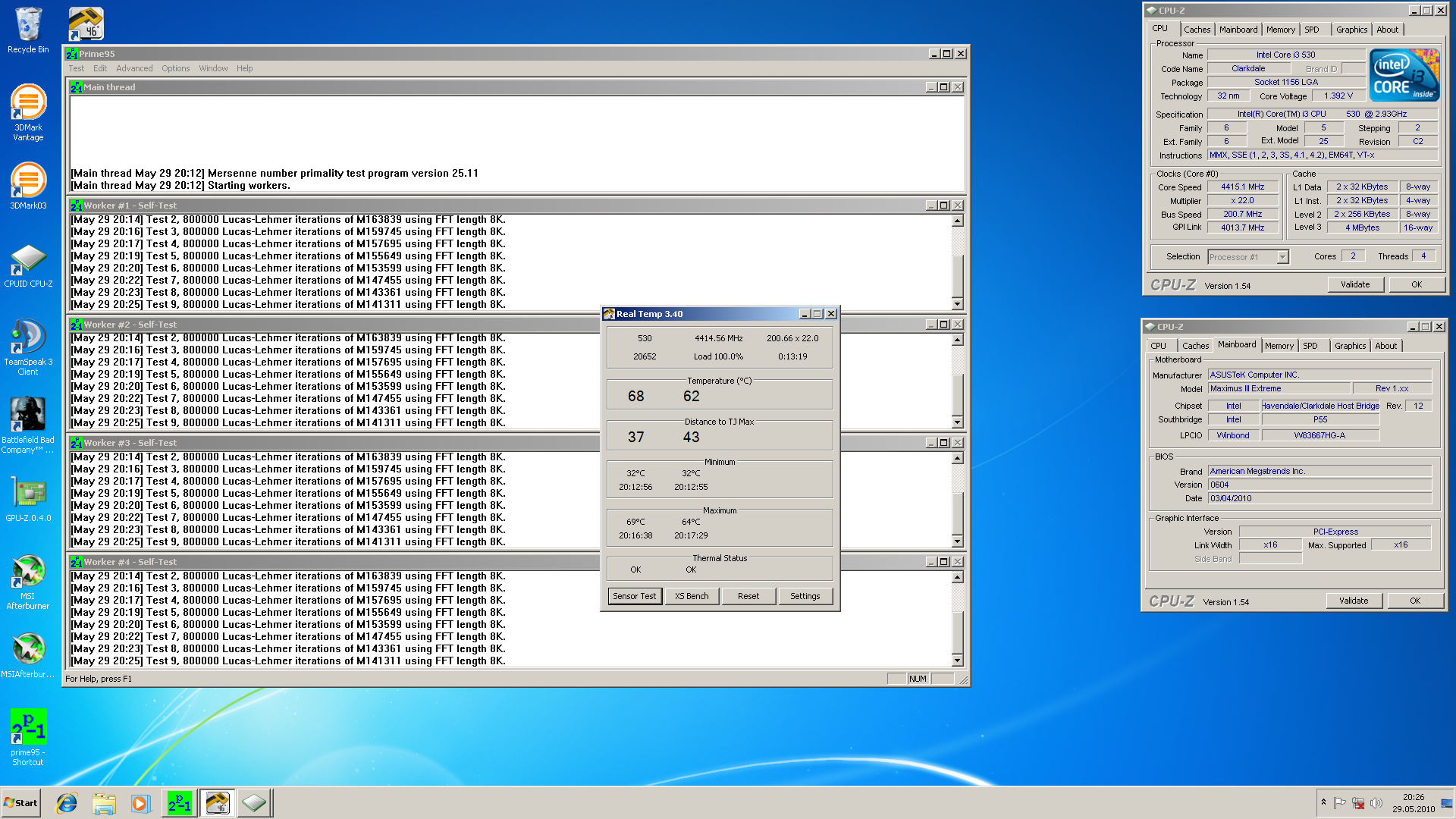Switch to Real Temp taskbar button
The height and width of the screenshot is (819, 1456).
217,803
